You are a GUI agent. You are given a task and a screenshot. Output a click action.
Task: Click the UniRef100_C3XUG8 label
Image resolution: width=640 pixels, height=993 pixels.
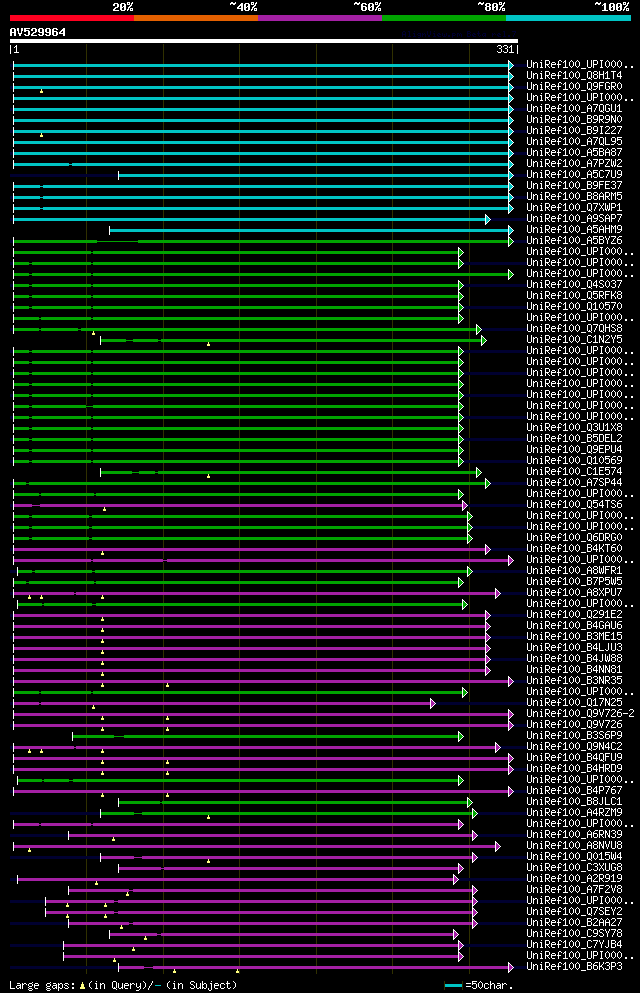(574, 867)
